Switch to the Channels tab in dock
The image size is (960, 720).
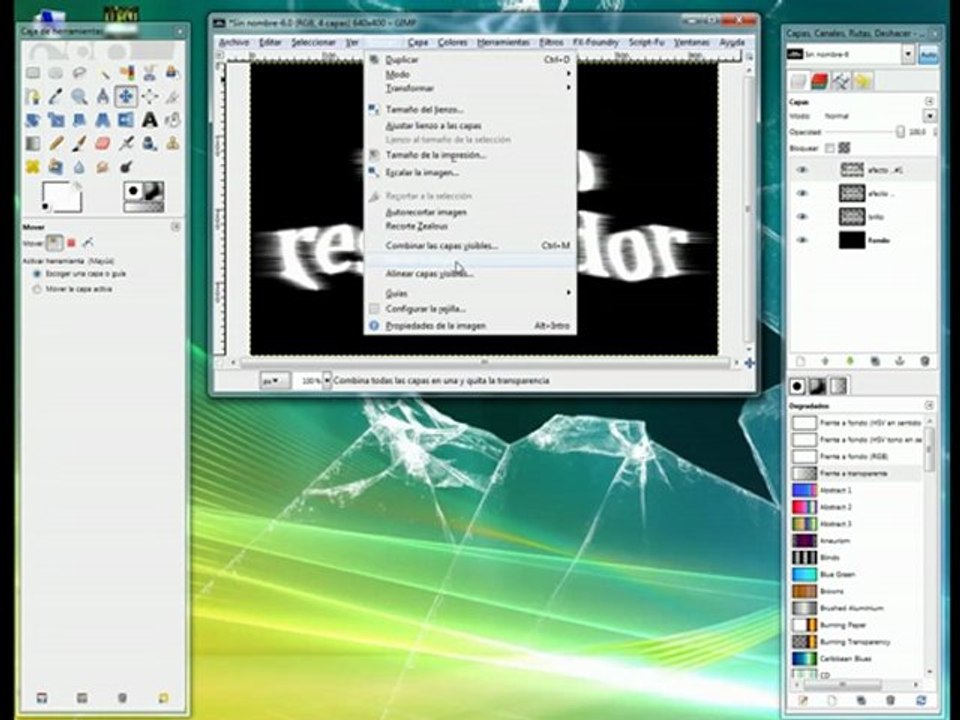click(819, 81)
